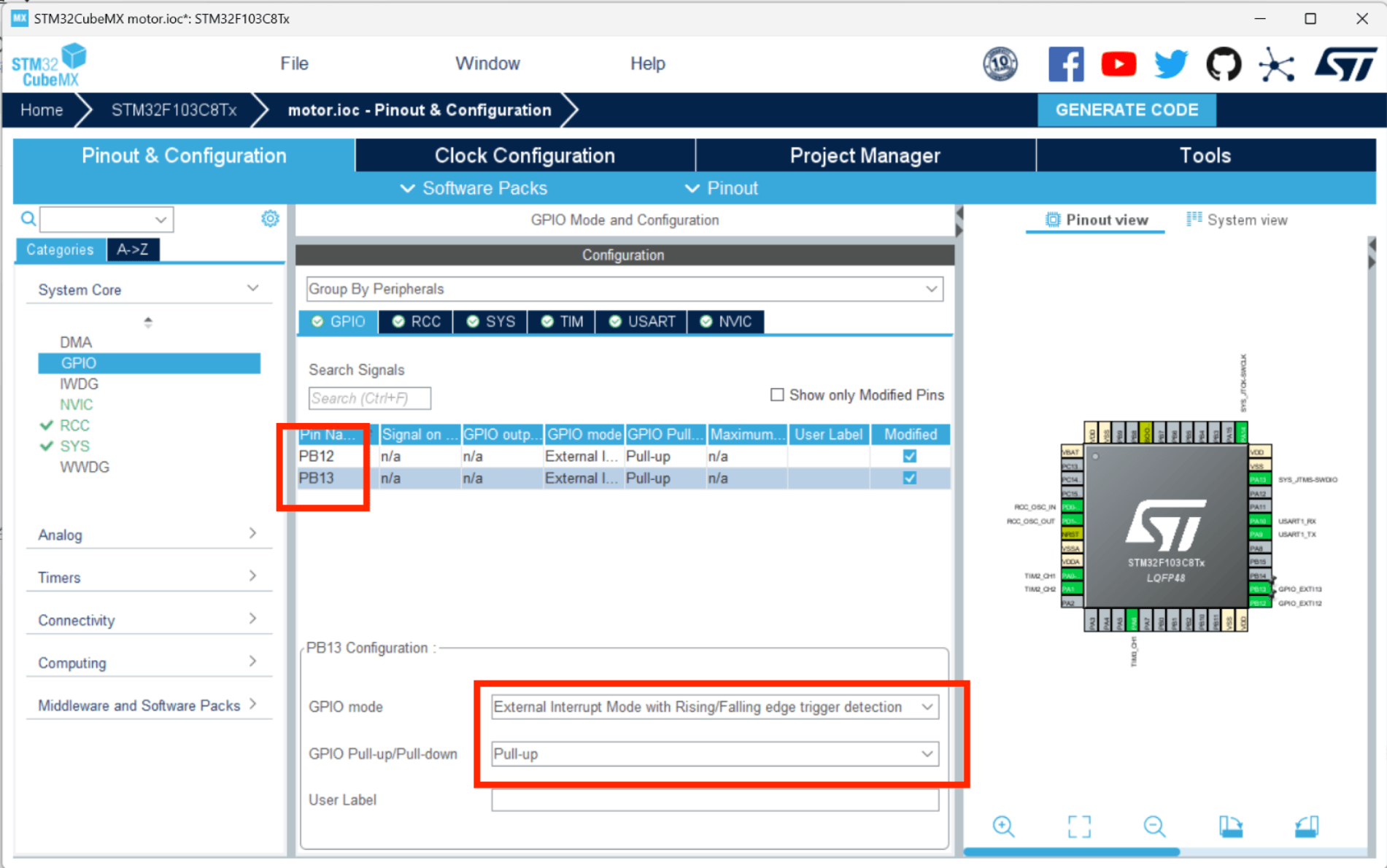The image size is (1387, 868).
Task: Click the STM32F103C8Tx chip package
Action: pos(1166,525)
